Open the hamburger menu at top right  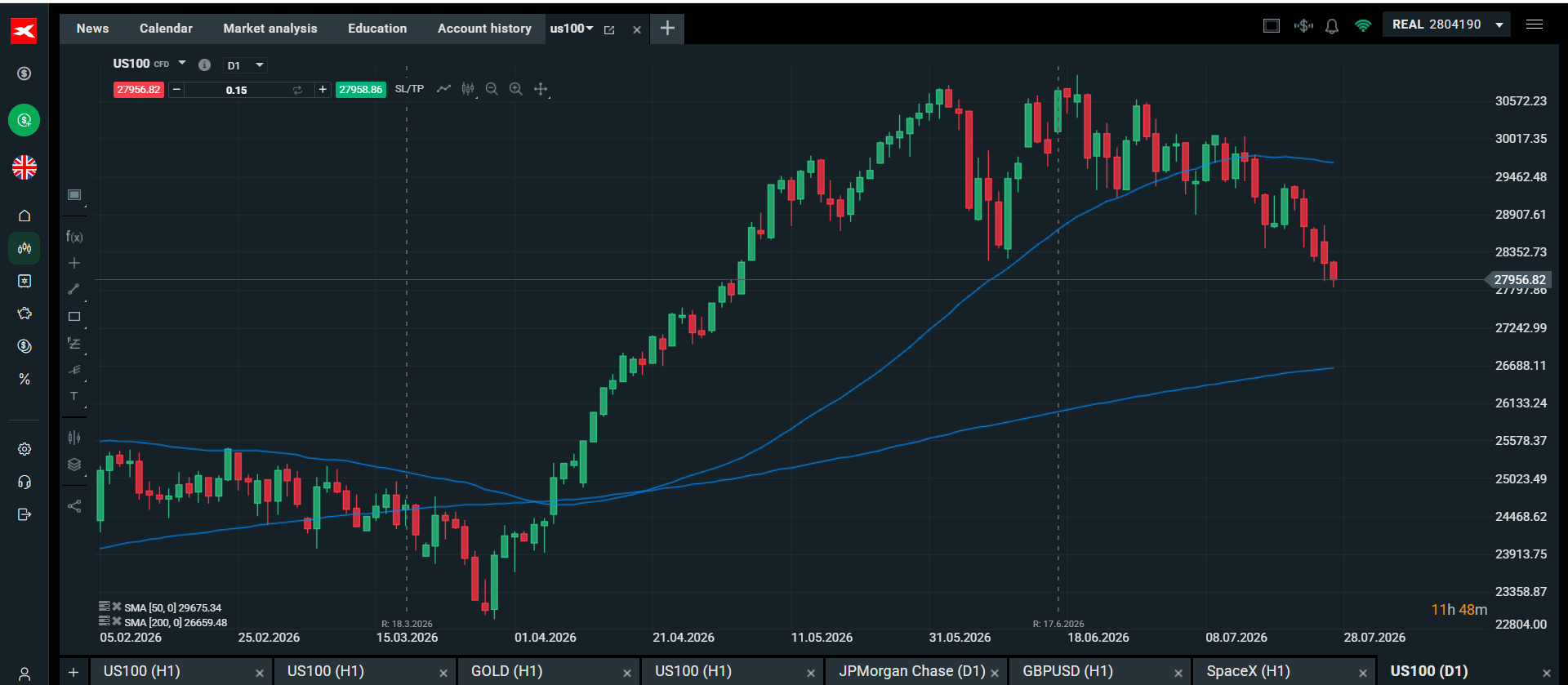[1535, 24]
